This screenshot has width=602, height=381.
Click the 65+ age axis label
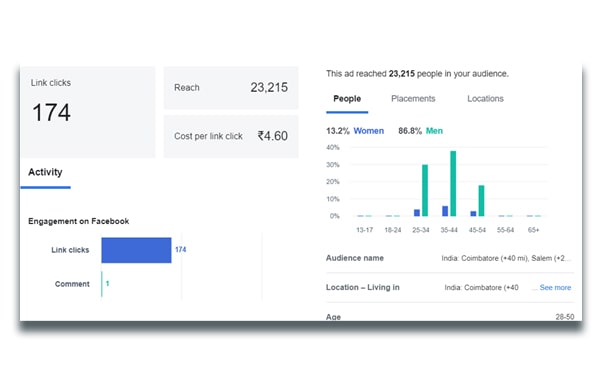[x=534, y=230]
